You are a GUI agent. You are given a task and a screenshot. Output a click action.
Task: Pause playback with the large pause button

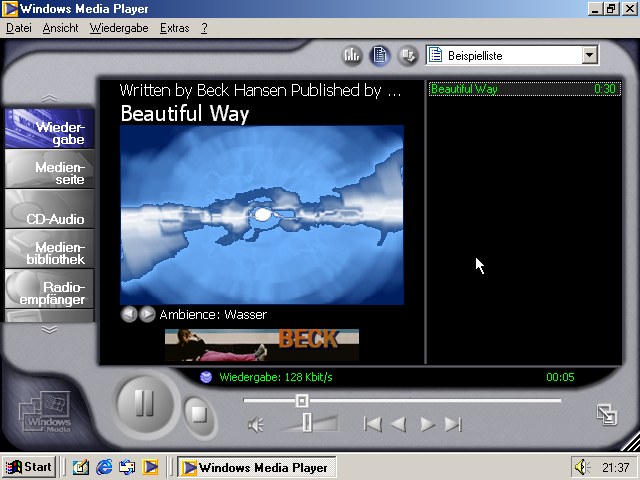(x=145, y=404)
